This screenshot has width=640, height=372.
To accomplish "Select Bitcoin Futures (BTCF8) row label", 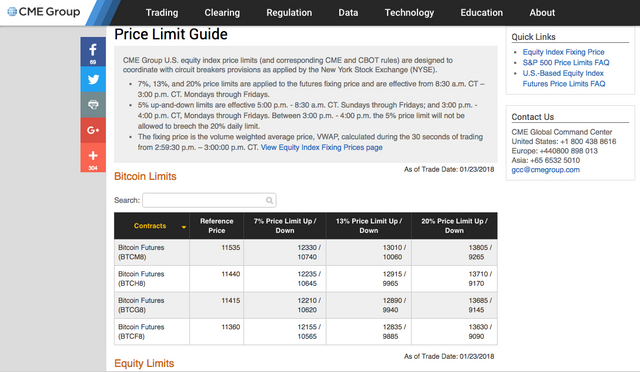I will coord(141,332).
